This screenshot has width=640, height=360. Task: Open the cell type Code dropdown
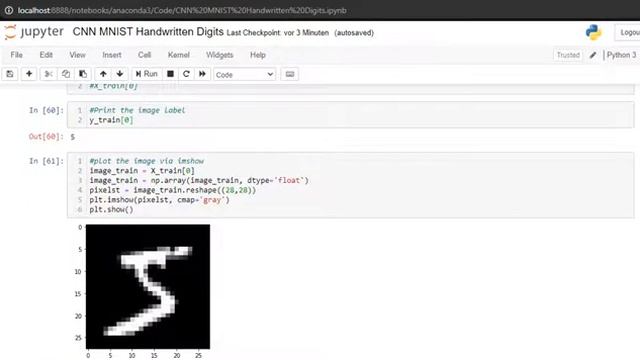tap(244, 75)
